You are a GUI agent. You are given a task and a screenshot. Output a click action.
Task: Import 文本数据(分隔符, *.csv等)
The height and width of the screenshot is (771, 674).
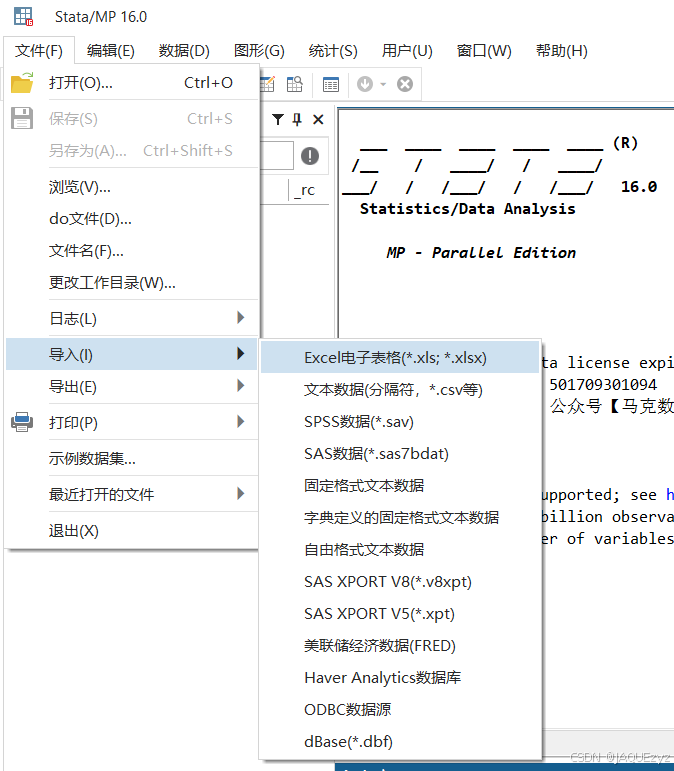coord(400,389)
